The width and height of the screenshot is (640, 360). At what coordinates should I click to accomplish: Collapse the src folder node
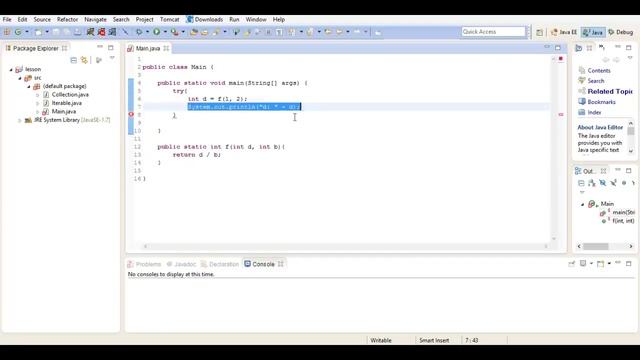click(x=20, y=78)
